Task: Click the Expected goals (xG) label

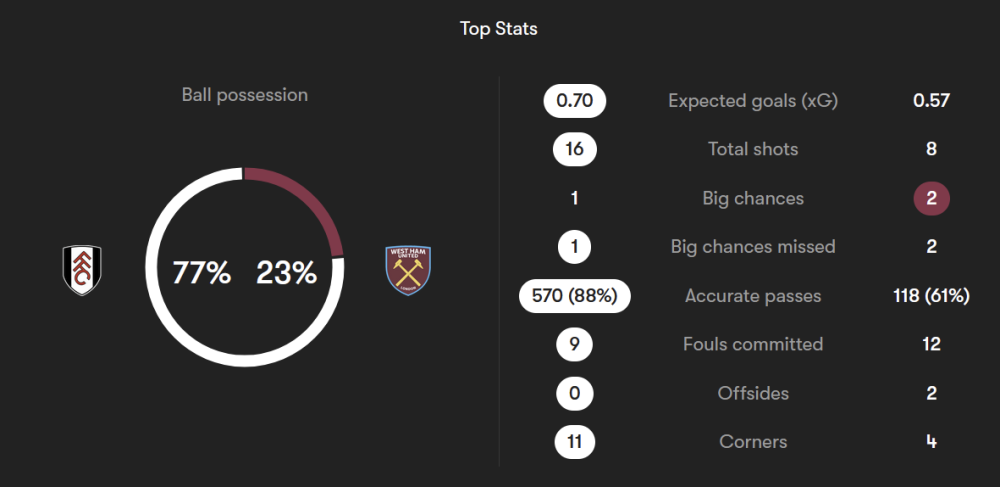Action: (753, 100)
